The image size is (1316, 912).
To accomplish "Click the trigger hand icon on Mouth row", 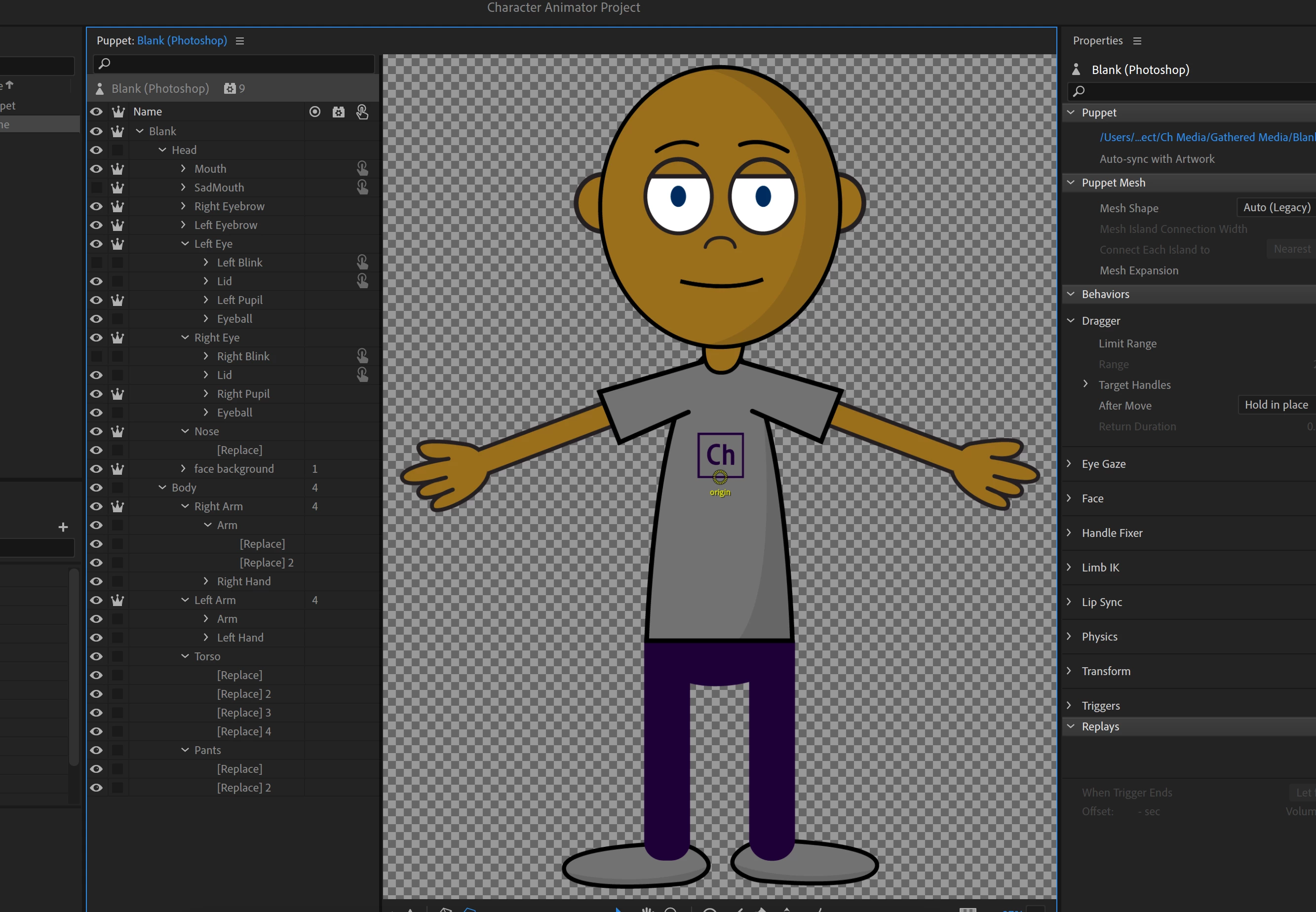I will 362,168.
